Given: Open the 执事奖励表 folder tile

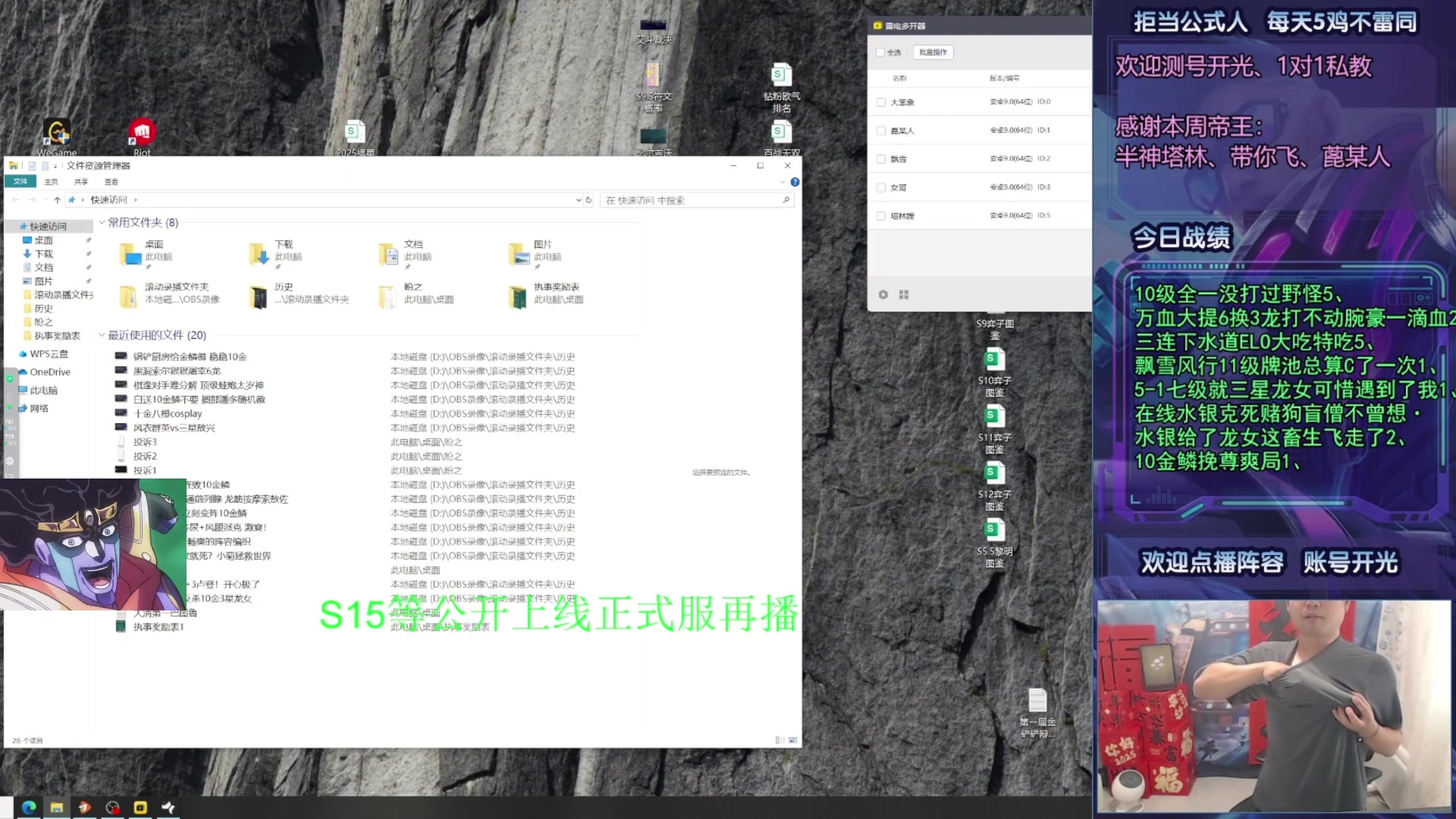Looking at the screenshot, I should tap(546, 294).
